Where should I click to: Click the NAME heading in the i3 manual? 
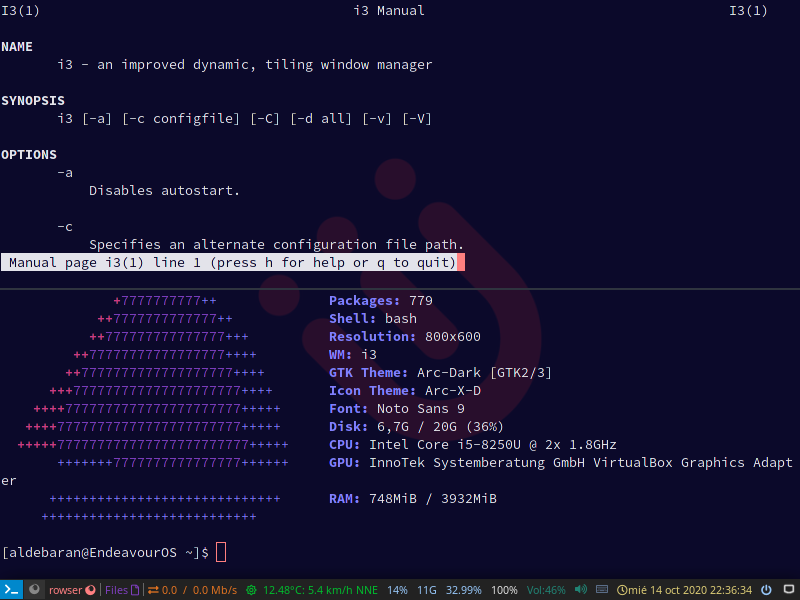[x=17, y=47]
